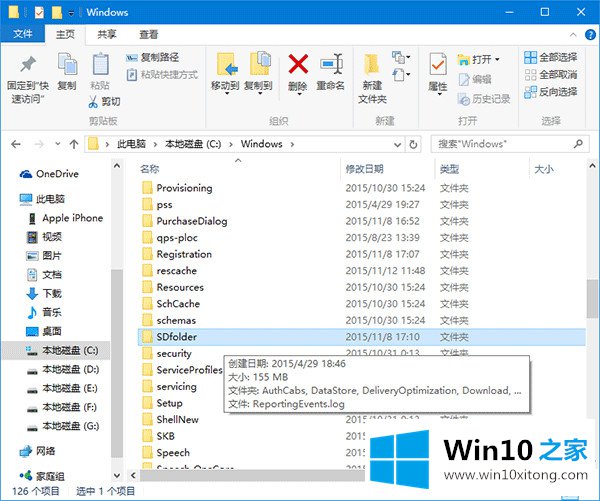Viewport: 600px width, 501px height.
Task: Go back with the left arrow
Action: [x=16, y=144]
